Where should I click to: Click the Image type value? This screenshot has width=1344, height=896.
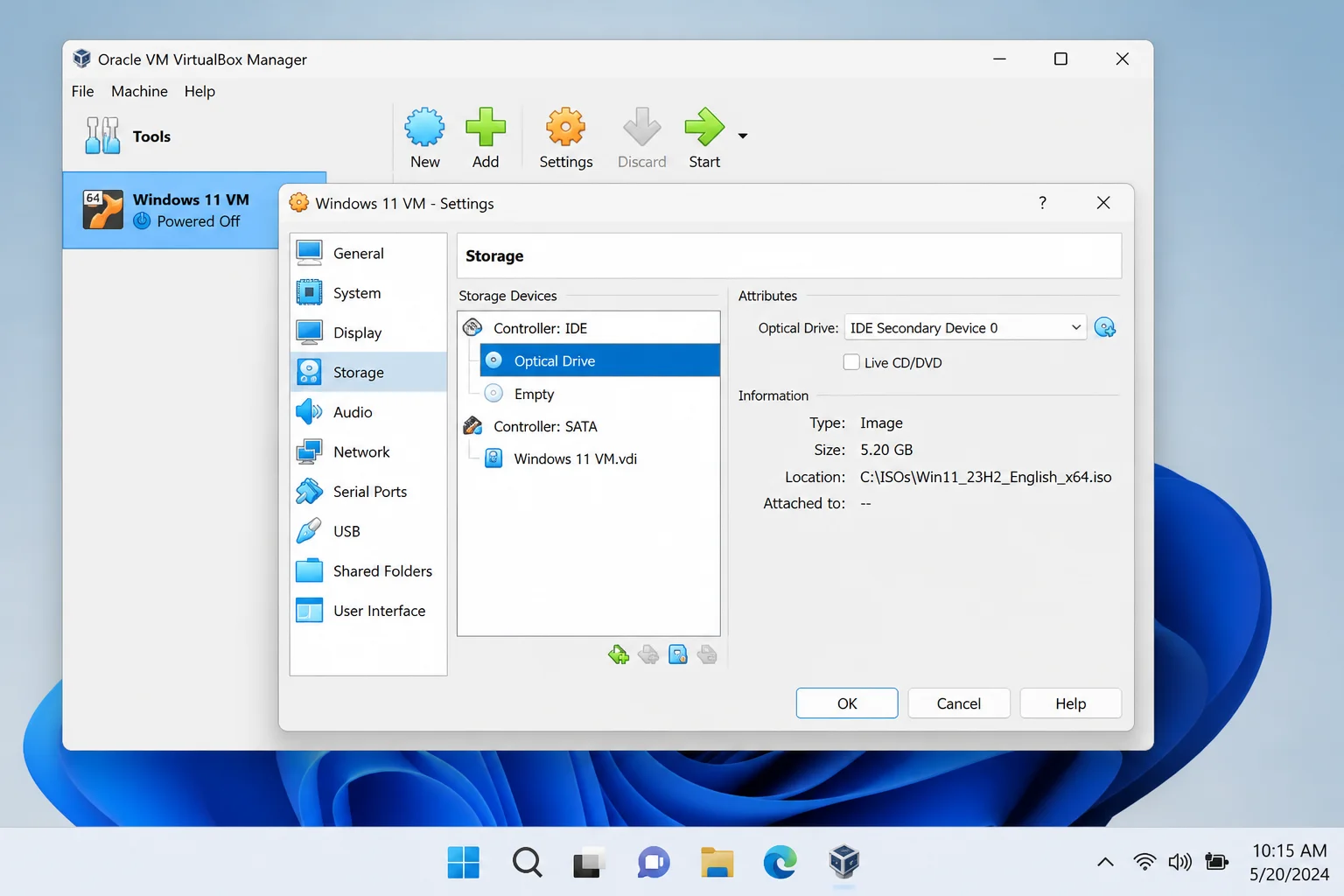point(881,423)
